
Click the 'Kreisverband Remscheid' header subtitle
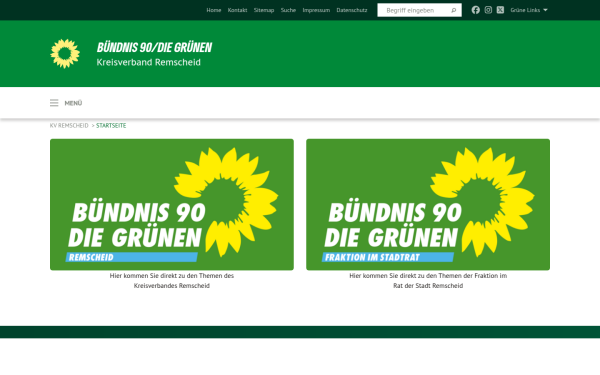tap(148, 62)
